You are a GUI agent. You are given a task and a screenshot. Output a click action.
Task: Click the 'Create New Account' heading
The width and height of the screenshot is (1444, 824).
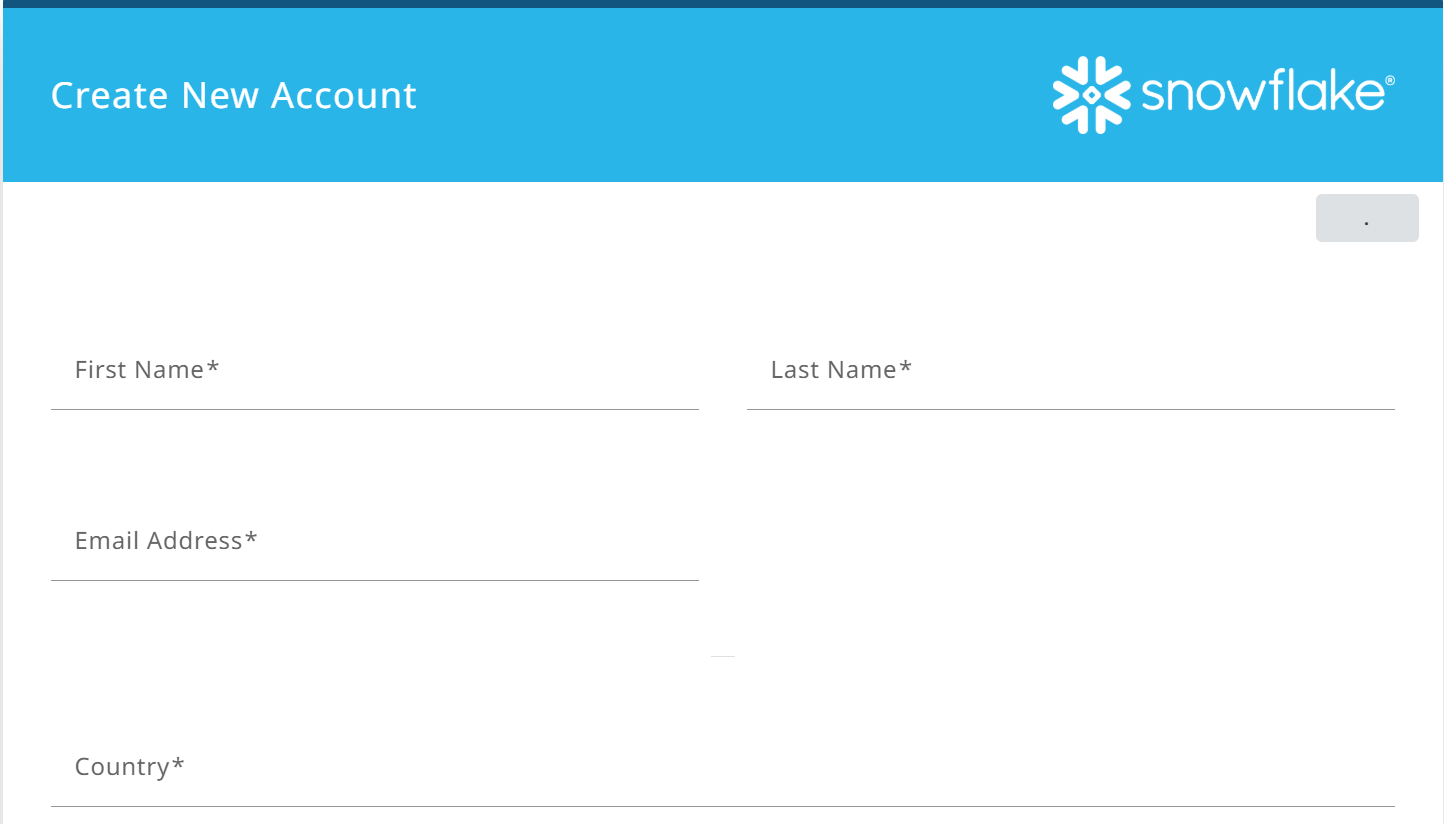click(234, 96)
